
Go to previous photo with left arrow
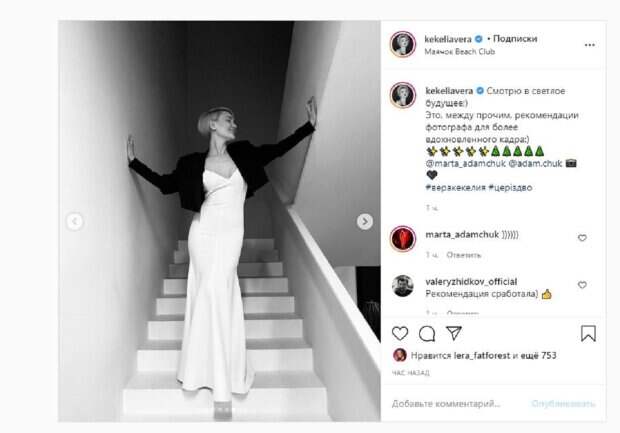pyautogui.click(x=75, y=221)
